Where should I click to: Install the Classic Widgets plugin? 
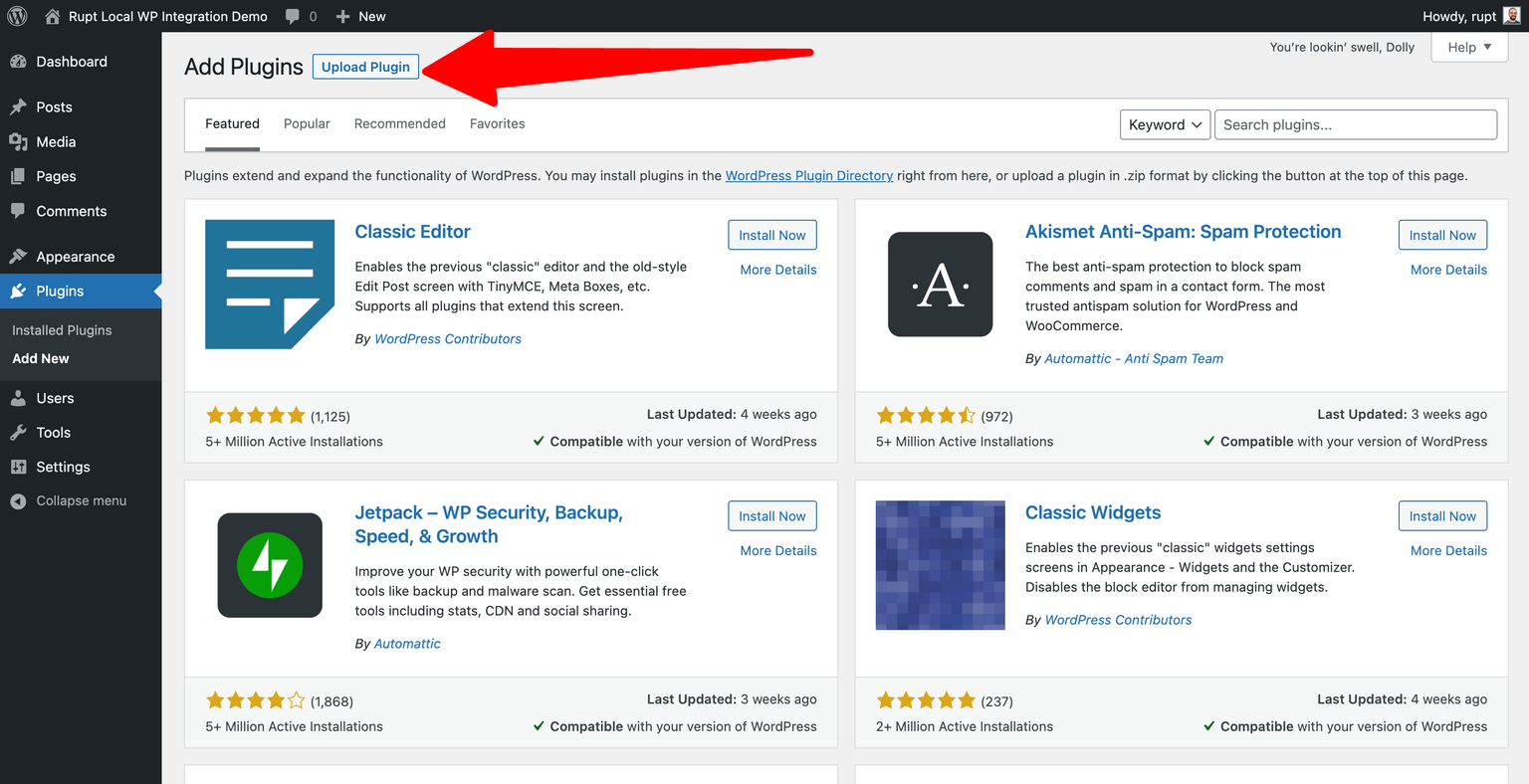click(1442, 515)
